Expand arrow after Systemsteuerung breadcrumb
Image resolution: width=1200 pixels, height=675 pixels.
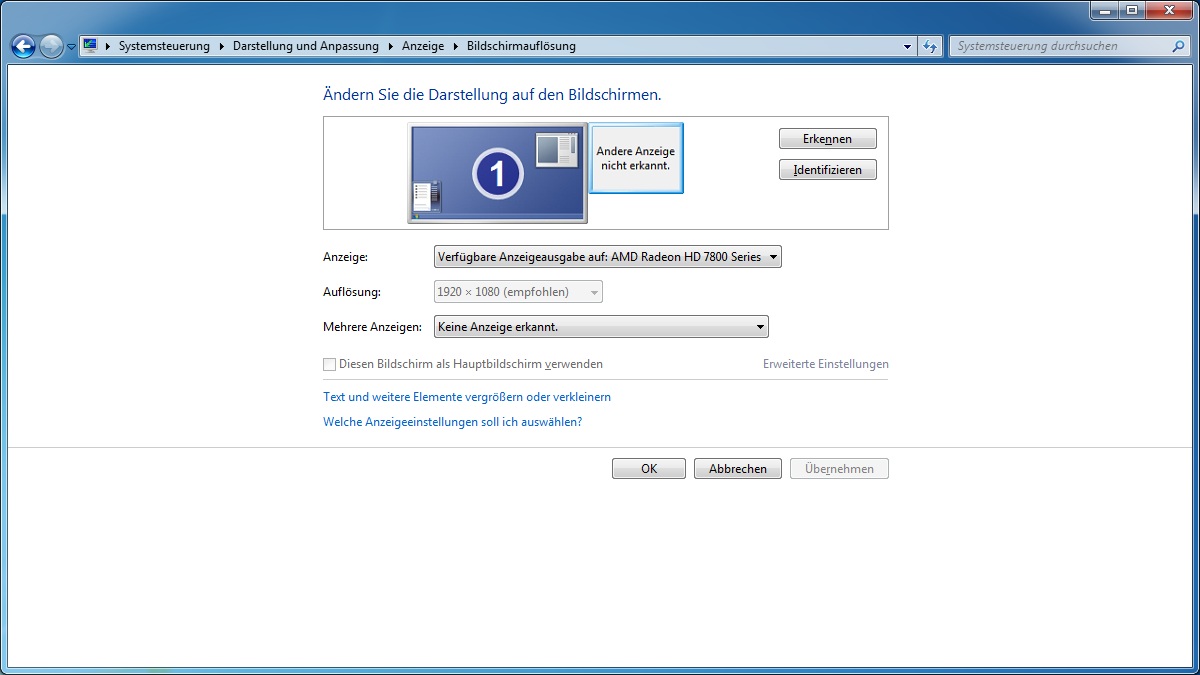point(221,46)
